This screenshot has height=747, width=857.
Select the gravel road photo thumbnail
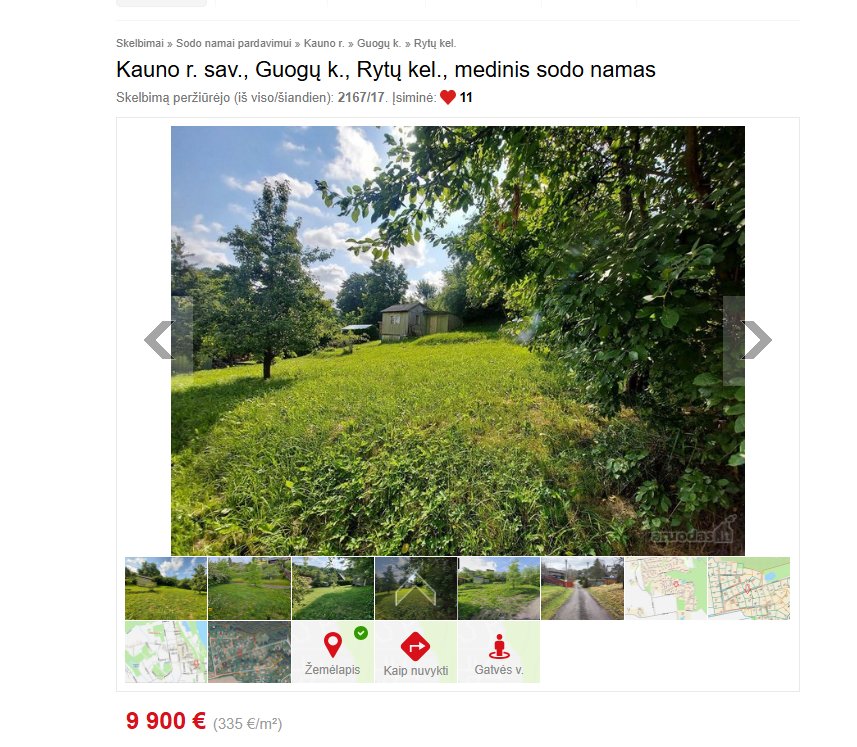coord(582,588)
